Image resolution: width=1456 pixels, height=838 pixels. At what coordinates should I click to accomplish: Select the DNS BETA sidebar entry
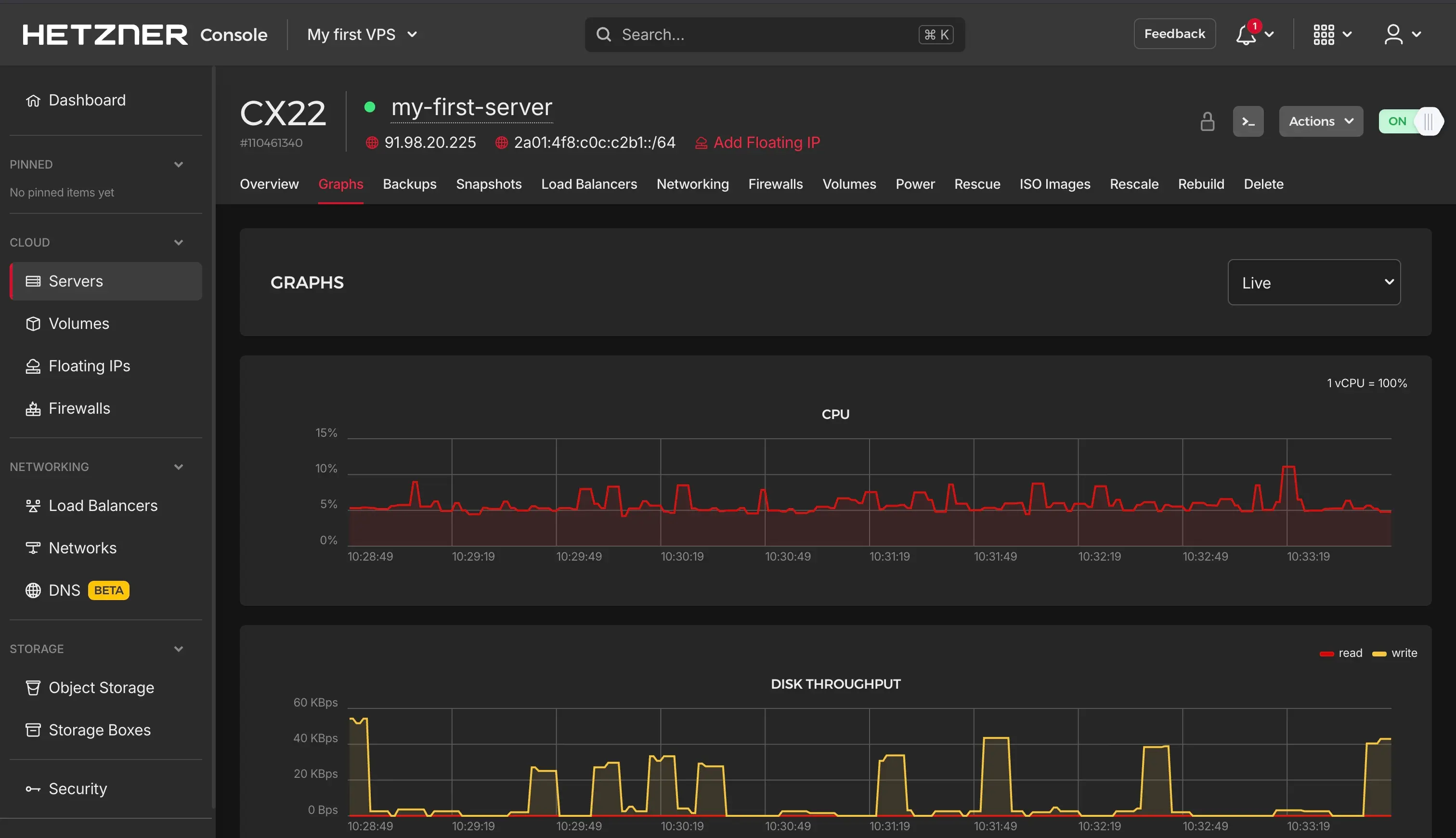click(65, 590)
